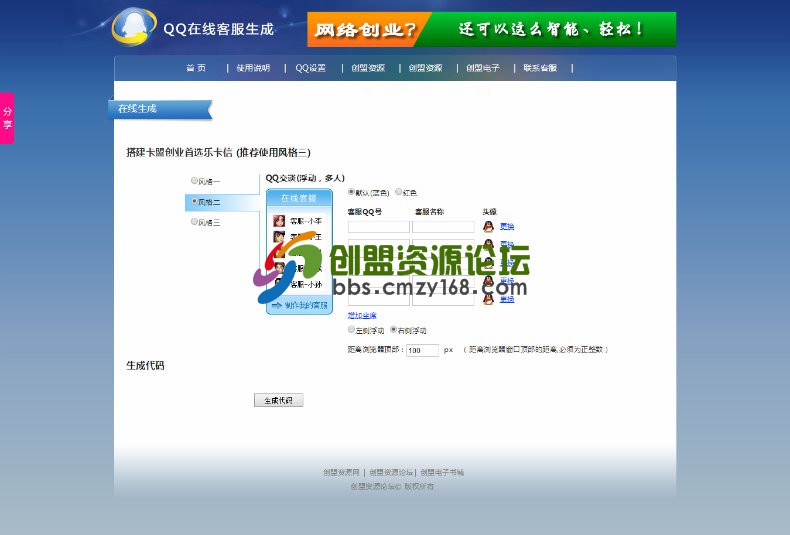
Task: Choose the 默认(蓝色) color option
Action: tap(351, 192)
